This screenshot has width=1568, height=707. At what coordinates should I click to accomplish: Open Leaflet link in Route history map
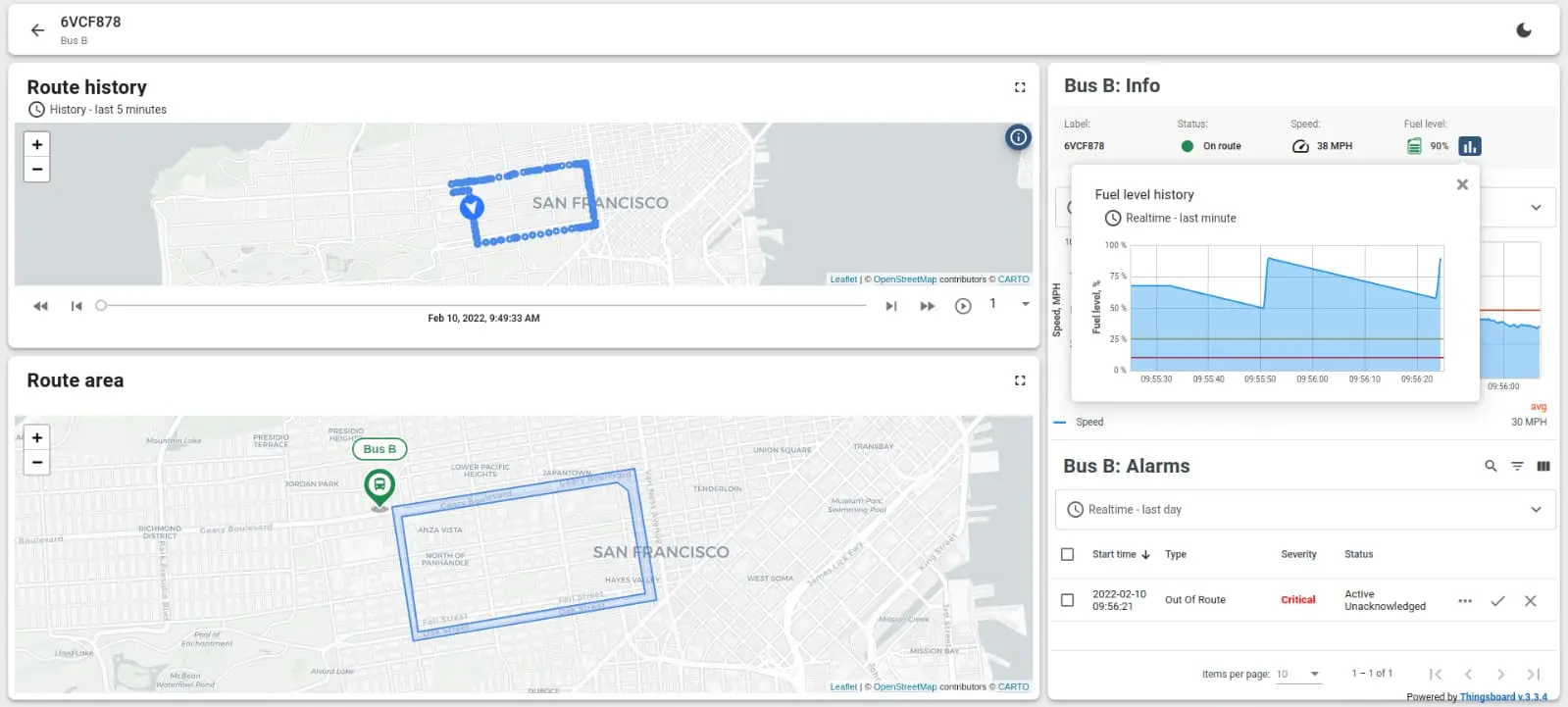pyautogui.click(x=843, y=279)
